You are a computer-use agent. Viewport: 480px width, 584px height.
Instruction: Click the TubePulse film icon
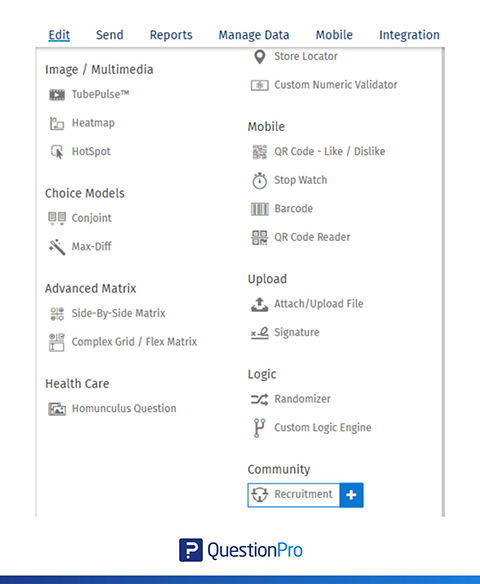coord(57,95)
